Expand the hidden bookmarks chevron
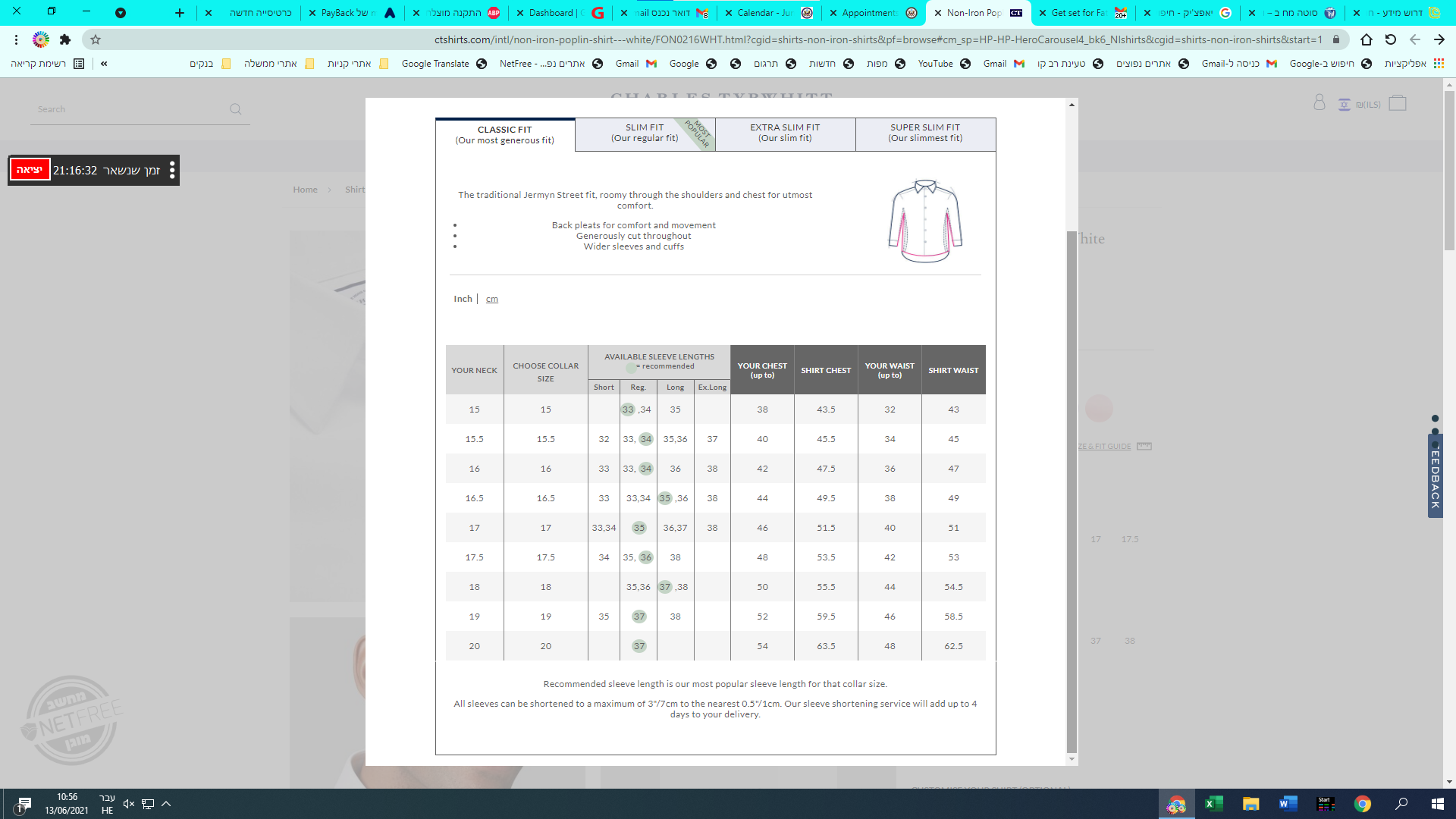1456x819 pixels. pos(104,64)
